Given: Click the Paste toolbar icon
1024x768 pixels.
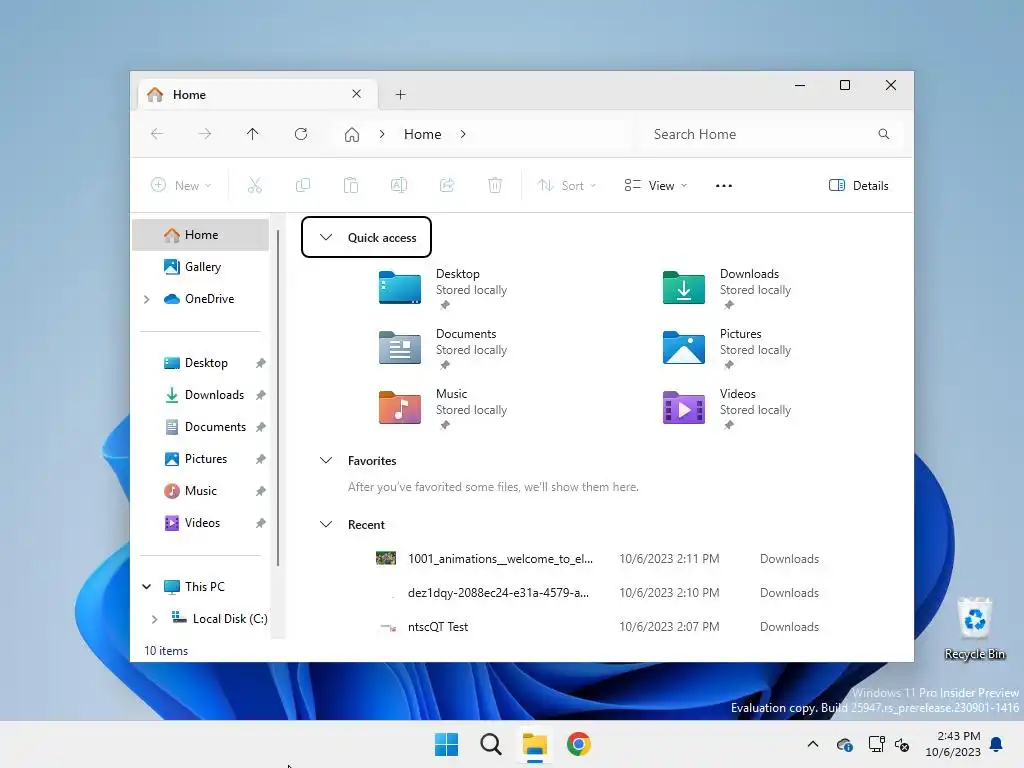Looking at the screenshot, I should [351, 185].
